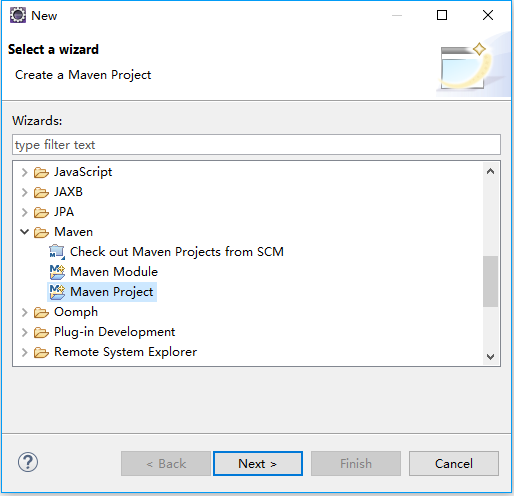
Task: Click the scroll down arrow in wizard list
Action: point(490,357)
